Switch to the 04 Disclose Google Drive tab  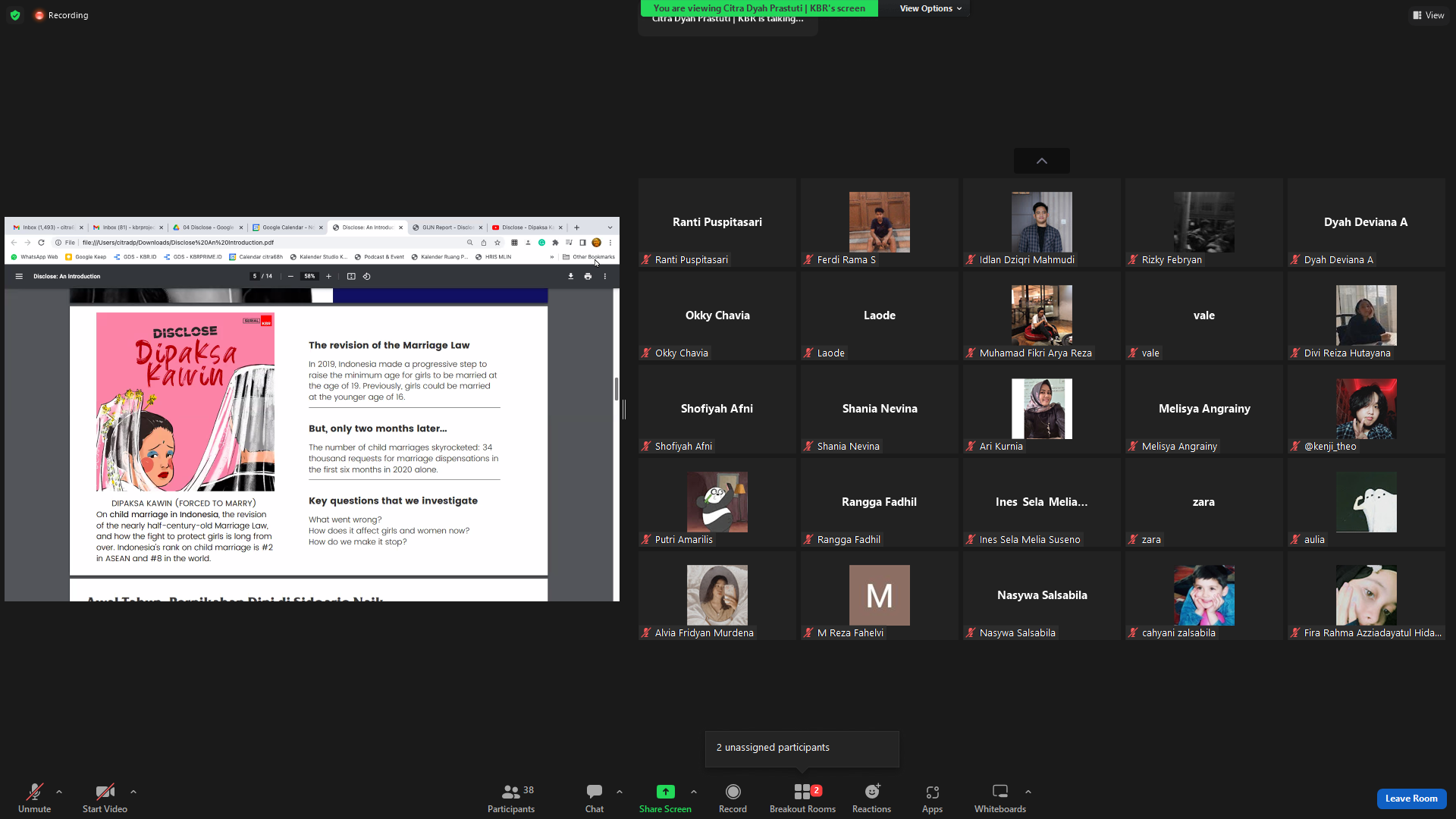tap(208, 227)
